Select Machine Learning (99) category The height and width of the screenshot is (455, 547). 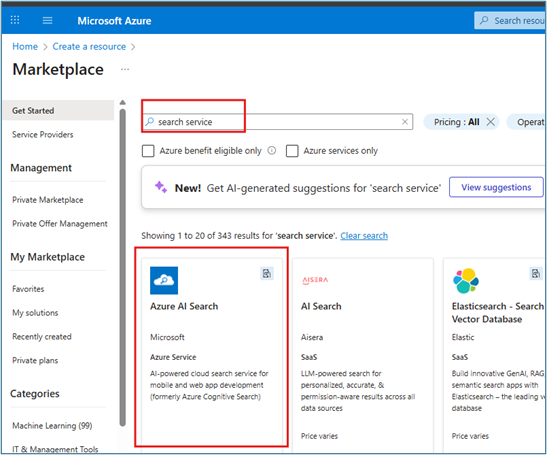[52, 426]
